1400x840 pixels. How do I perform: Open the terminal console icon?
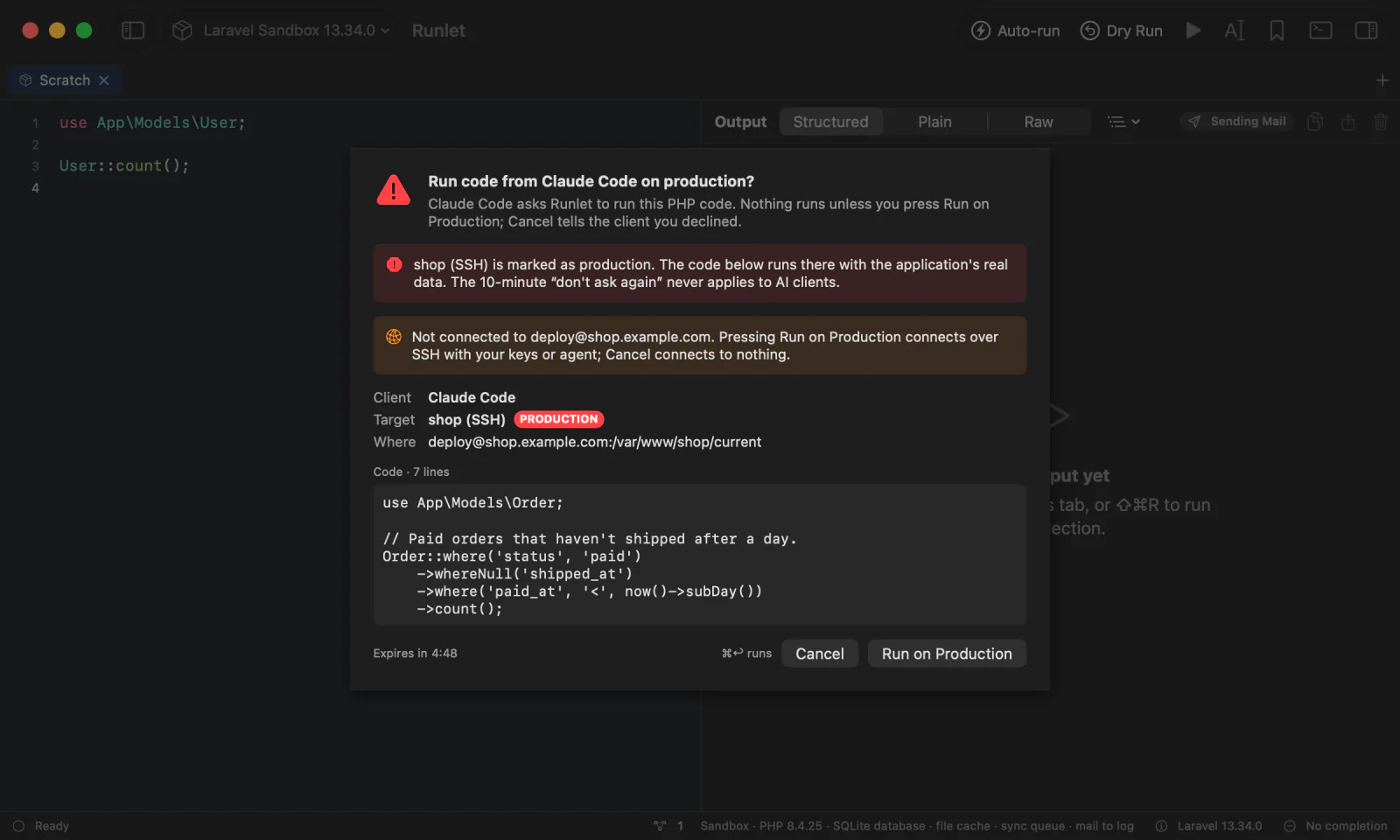click(1320, 31)
